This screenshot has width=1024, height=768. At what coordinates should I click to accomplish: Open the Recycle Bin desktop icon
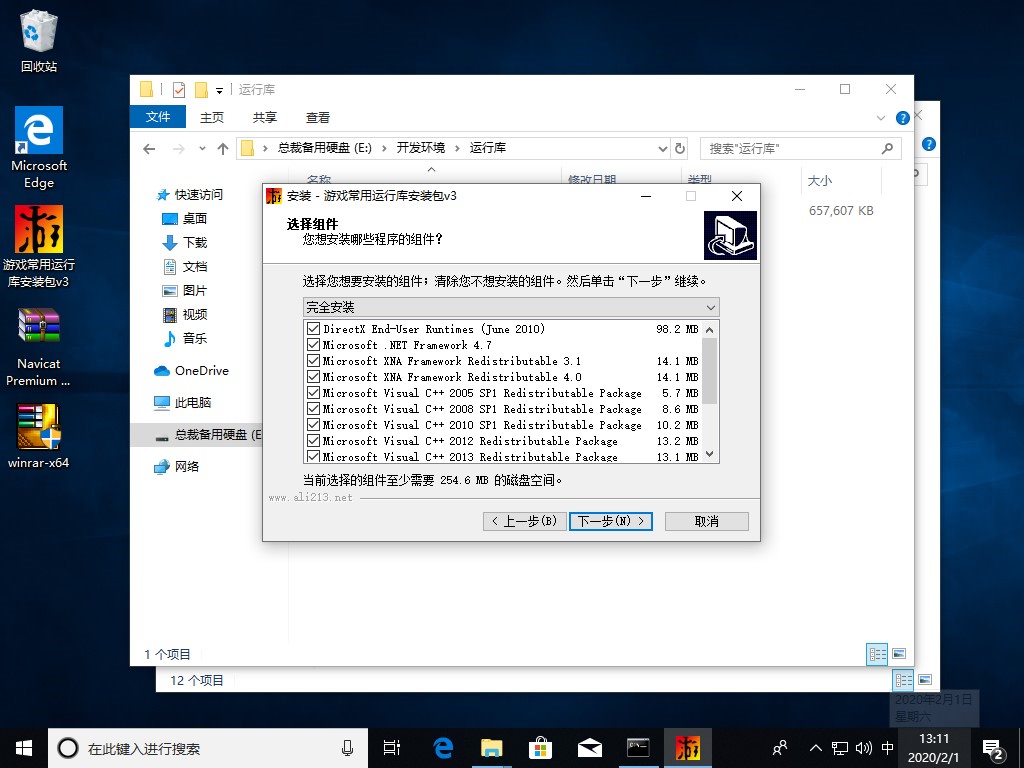[39, 40]
